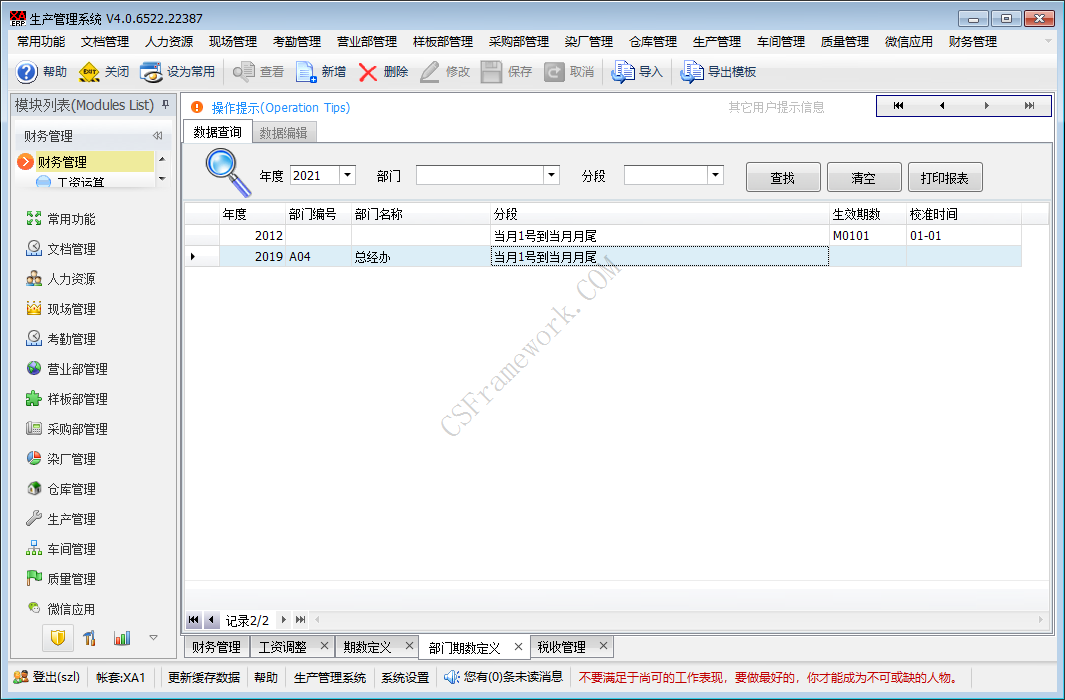1065x700 pixels.
Task: Go to next record in grid footer
Action: tap(283, 619)
